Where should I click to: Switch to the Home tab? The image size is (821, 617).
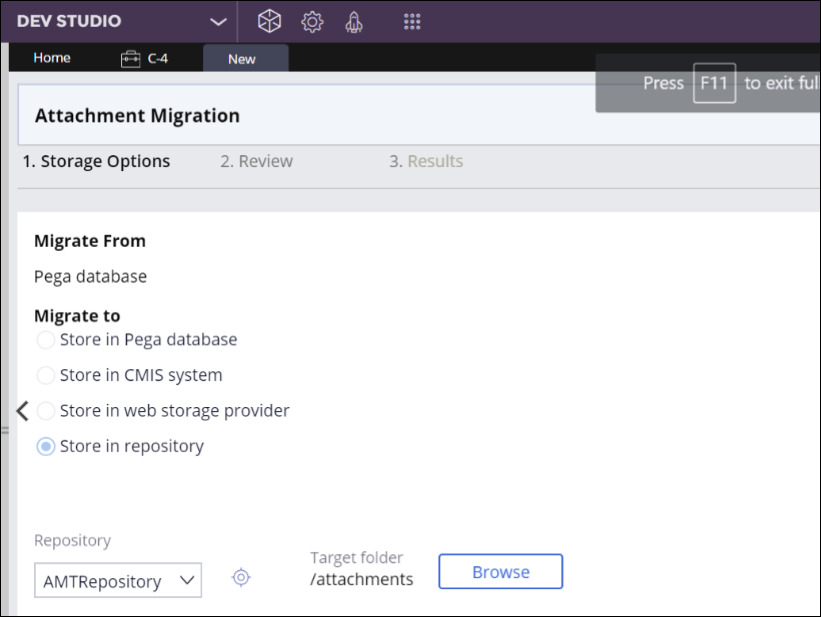pyautogui.click(x=52, y=58)
